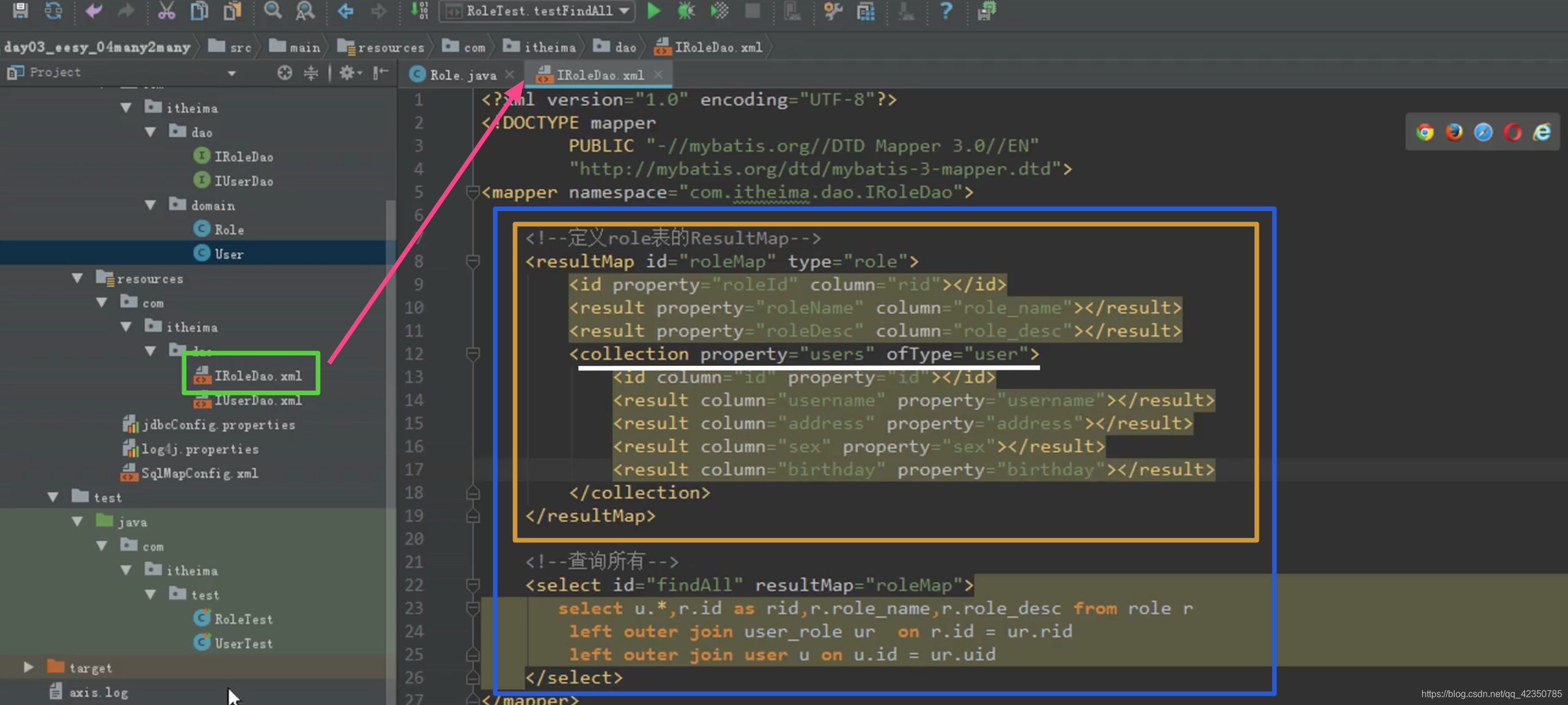Click the last toolbar icon after Help
1568x705 pixels.
pos(986,10)
